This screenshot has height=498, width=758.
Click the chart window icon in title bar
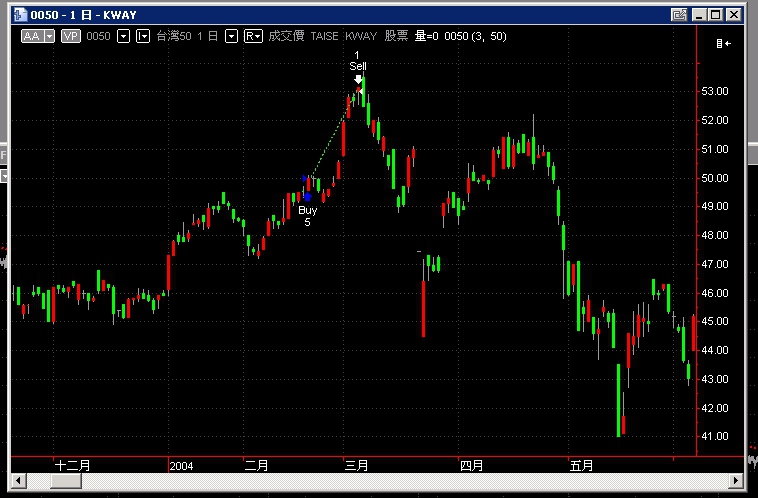click(x=20, y=15)
